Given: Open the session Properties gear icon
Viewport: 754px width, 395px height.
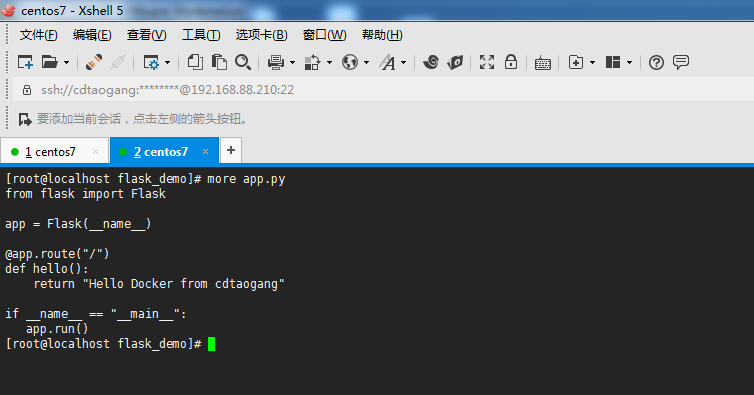Looking at the screenshot, I should pos(151,63).
